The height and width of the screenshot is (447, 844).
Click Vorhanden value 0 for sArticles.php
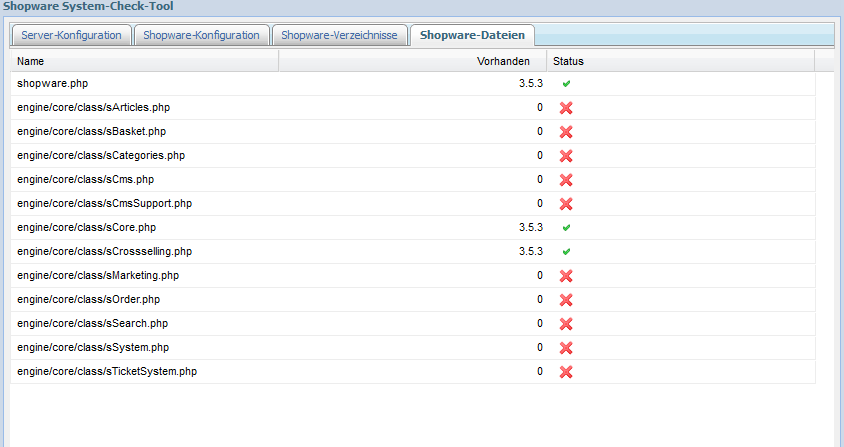point(540,107)
